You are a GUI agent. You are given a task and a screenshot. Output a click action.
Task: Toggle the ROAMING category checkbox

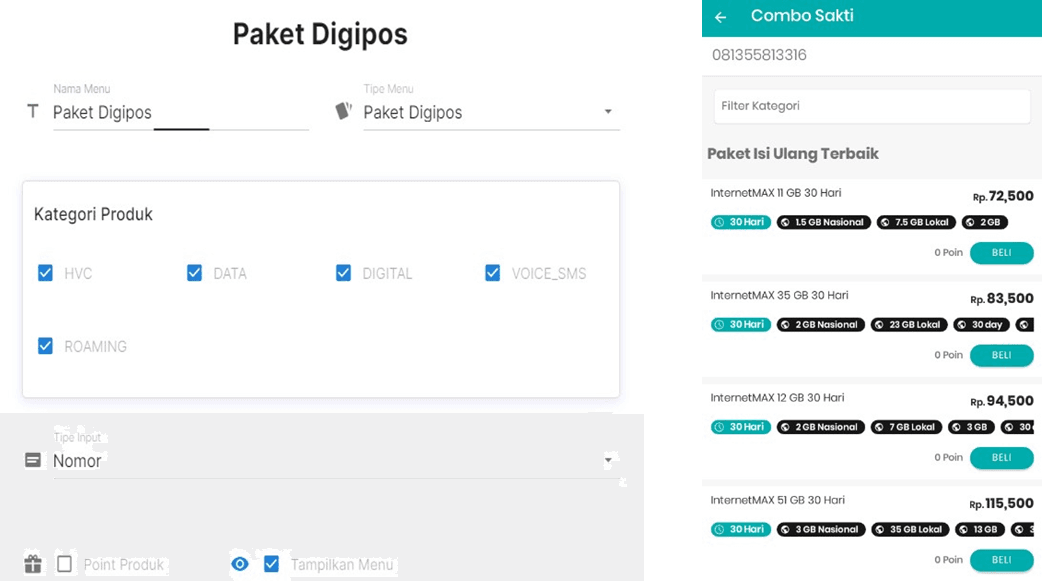coord(45,346)
